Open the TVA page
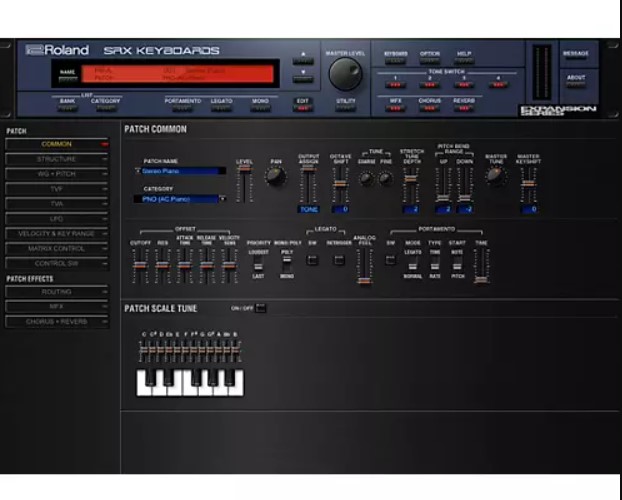The width and height of the screenshot is (622, 500). 57,204
